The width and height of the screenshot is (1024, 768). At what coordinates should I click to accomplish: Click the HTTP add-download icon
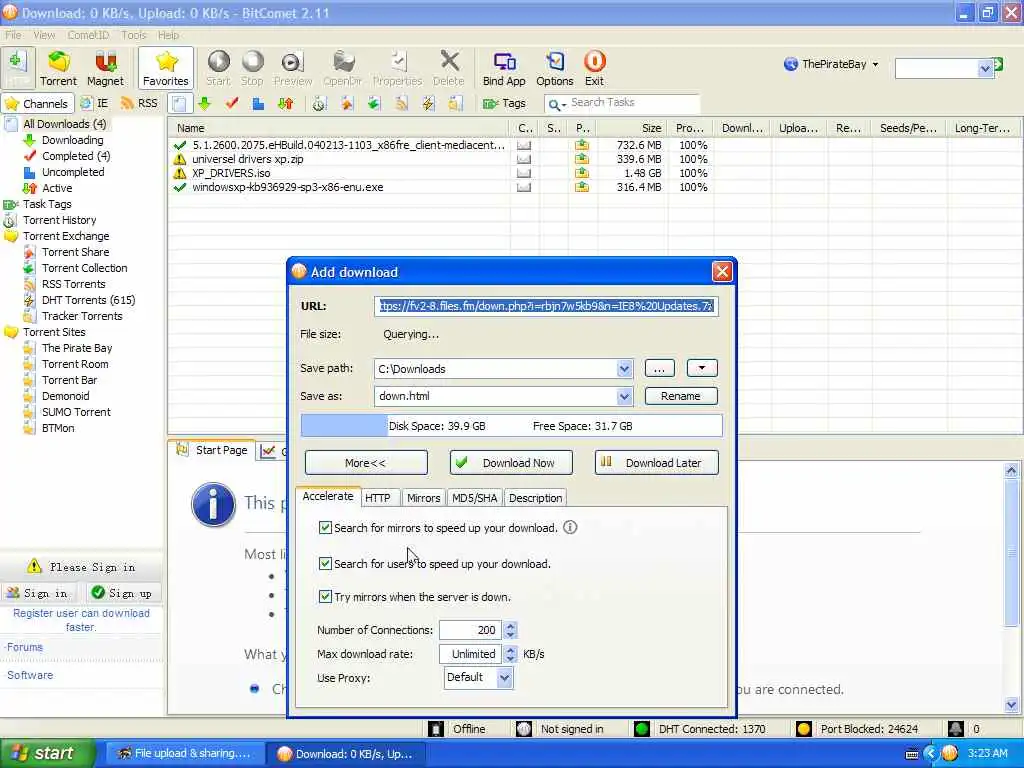pyautogui.click(x=18, y=68)
